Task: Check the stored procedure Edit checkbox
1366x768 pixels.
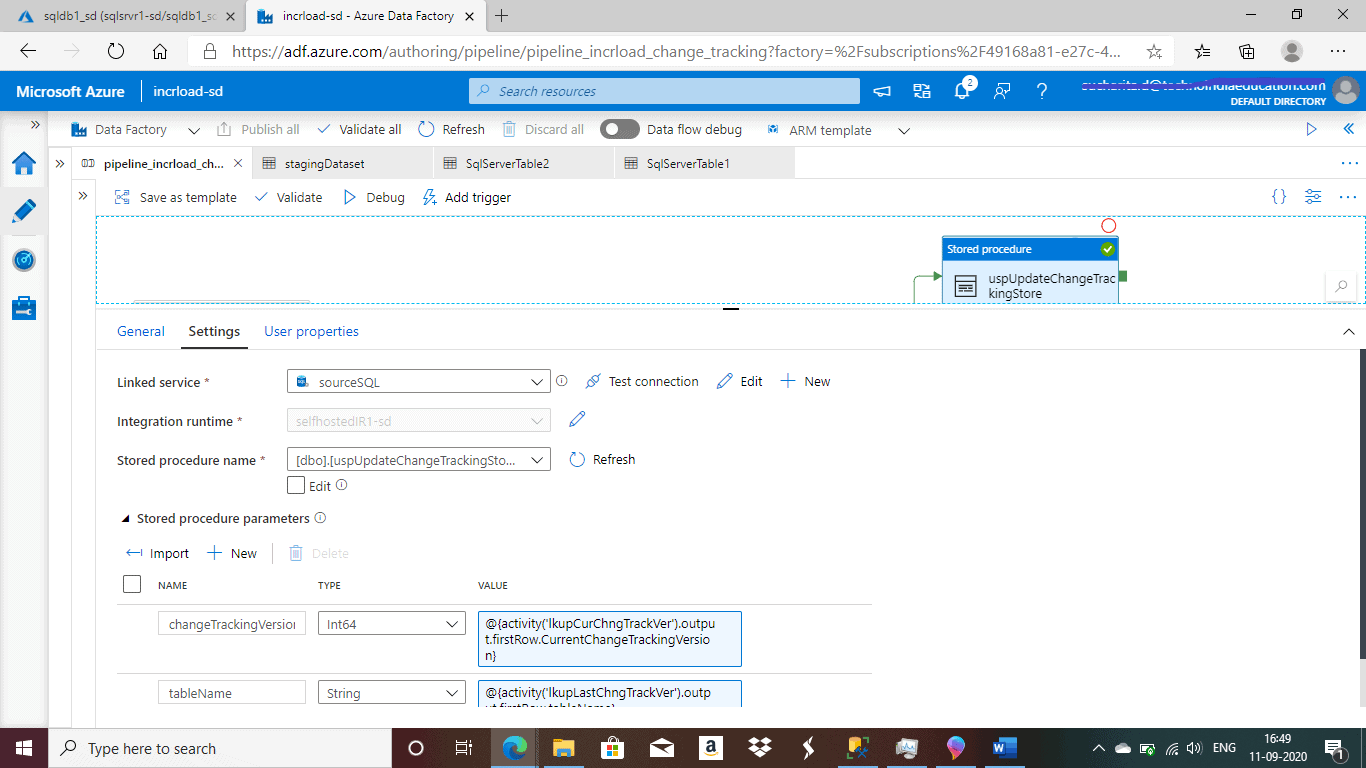Action: pos(295,485)
